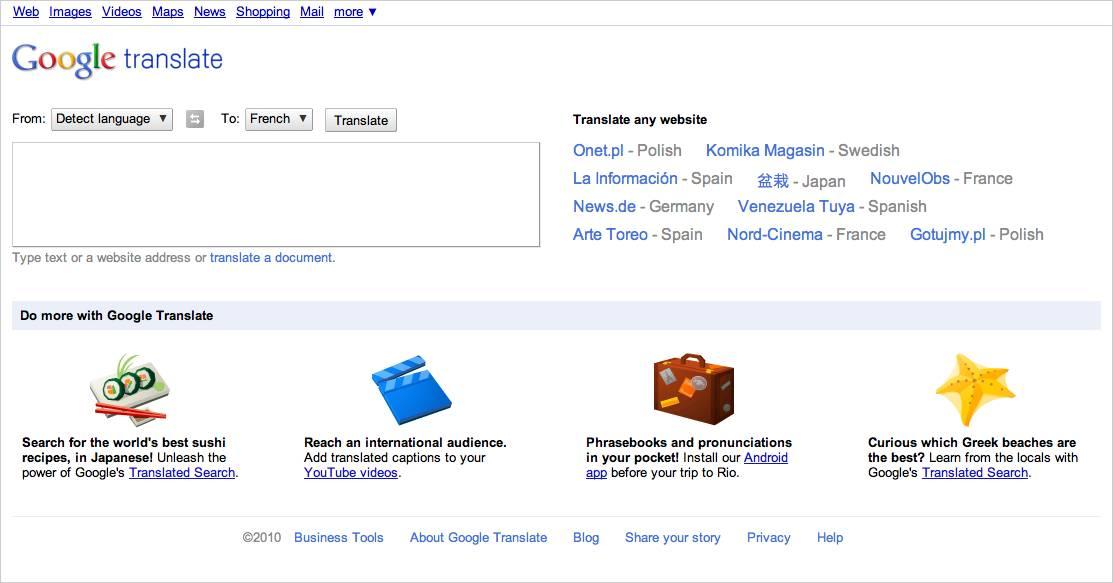Open Translated Search link under Greek beaches
This screenshot has width=1113, height=583.
[975, 473]
